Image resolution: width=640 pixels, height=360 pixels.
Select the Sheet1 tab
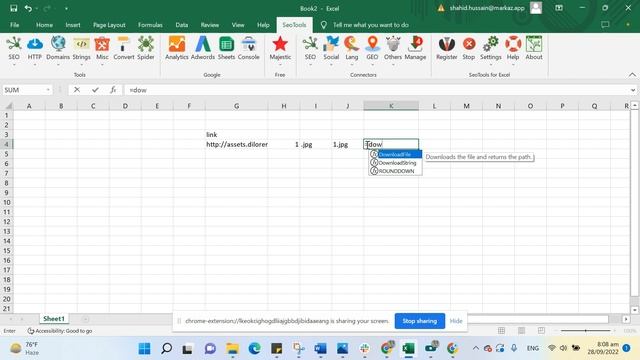[54, 319]
